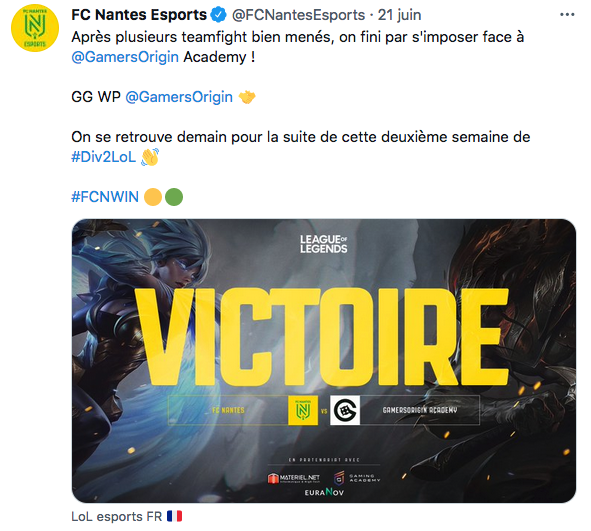Click the handshake emoji
The image size is (591, 531).
(x=247, y=97)
